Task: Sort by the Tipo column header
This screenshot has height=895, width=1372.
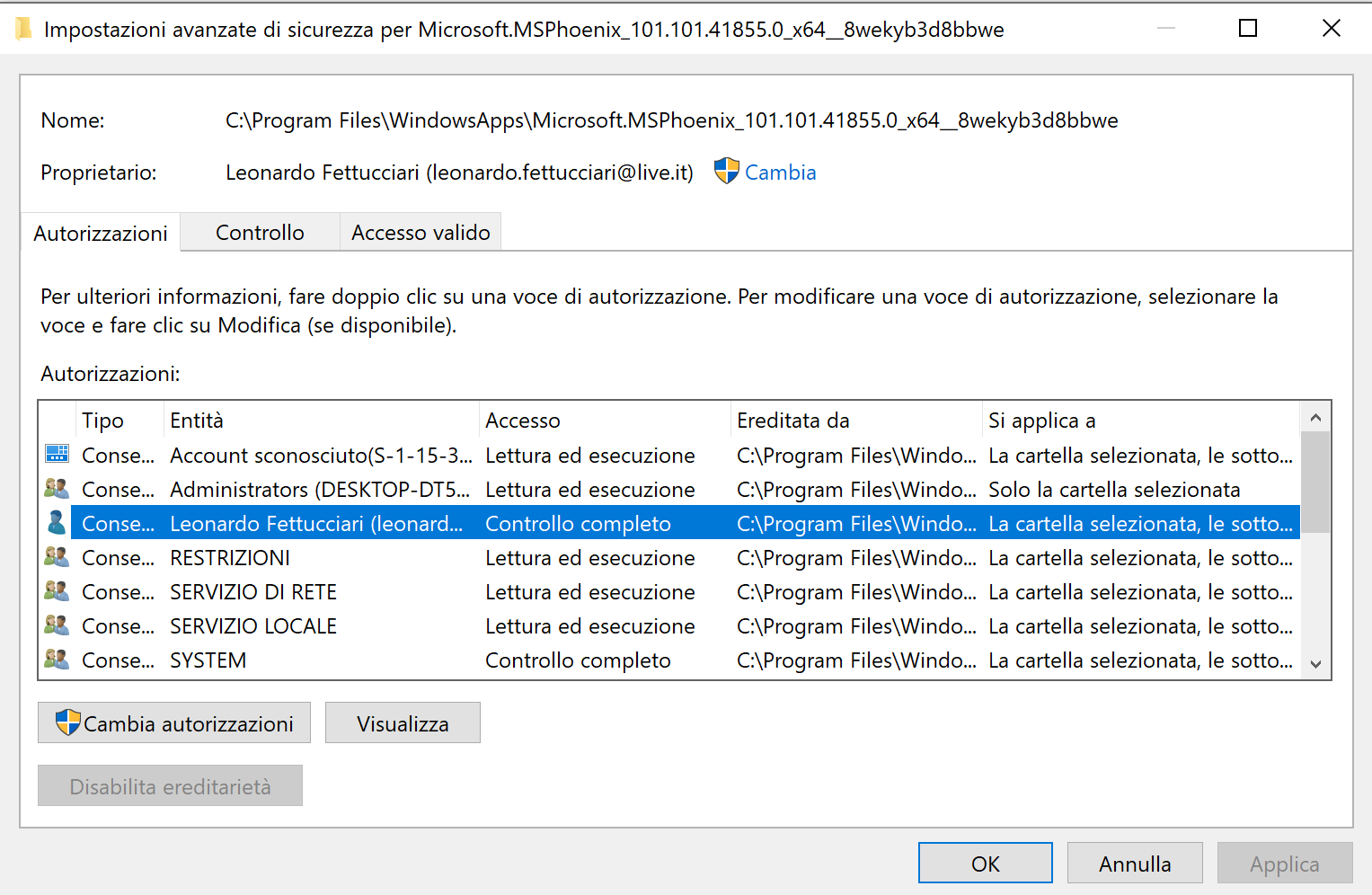Action: (119, 420)
